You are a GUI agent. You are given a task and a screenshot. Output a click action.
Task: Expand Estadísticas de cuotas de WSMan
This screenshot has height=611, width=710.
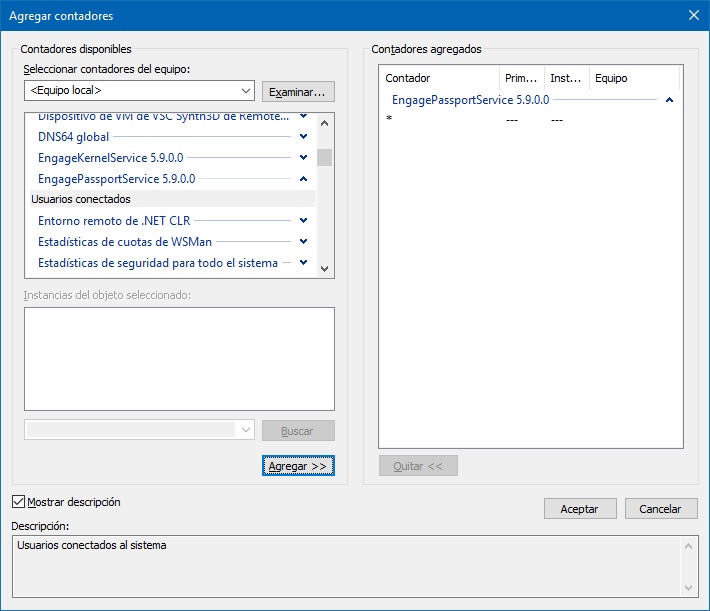pos(303,242)
